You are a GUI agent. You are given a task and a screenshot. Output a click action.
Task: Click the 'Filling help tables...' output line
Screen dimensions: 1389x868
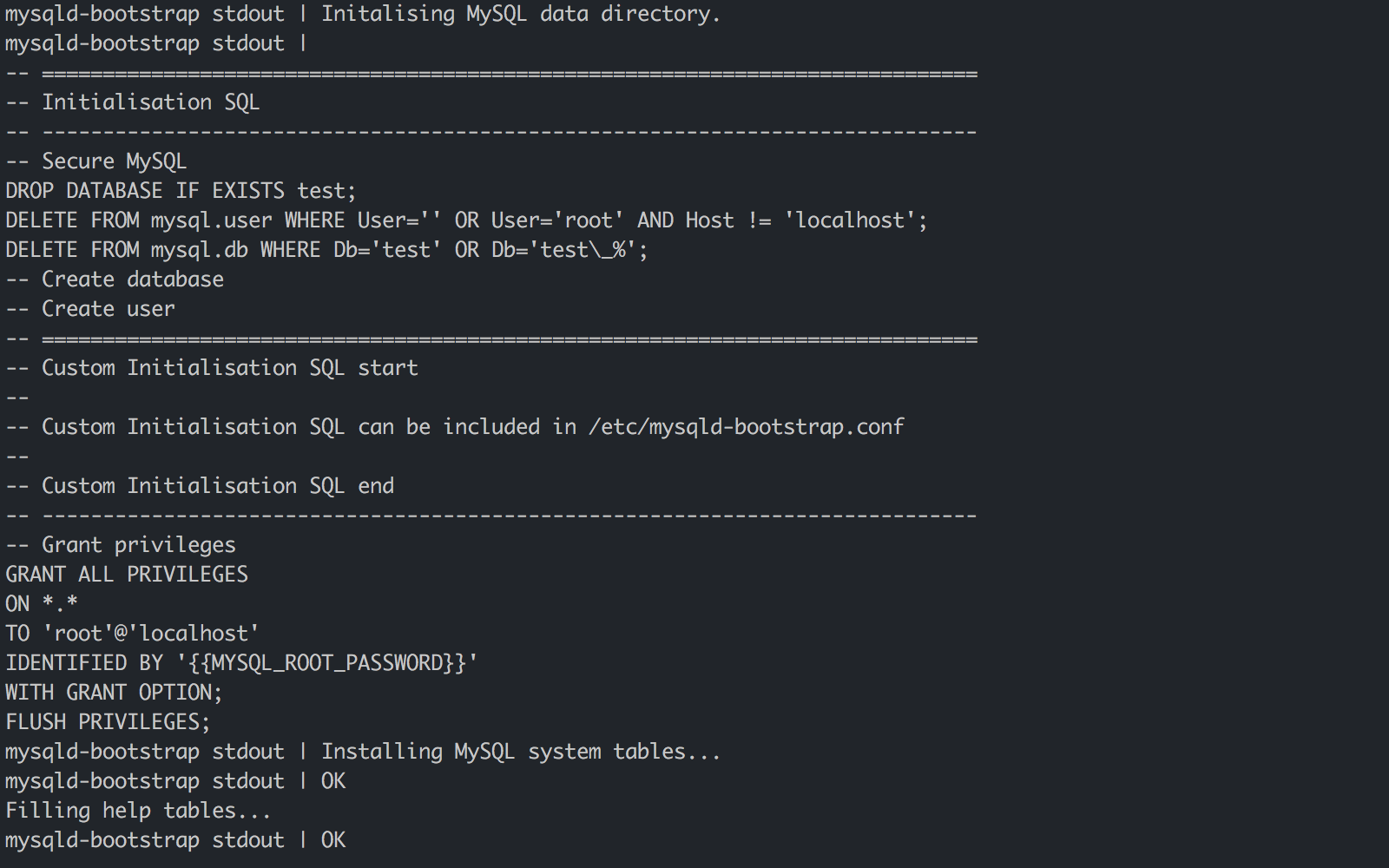click(x=138, y=811)
